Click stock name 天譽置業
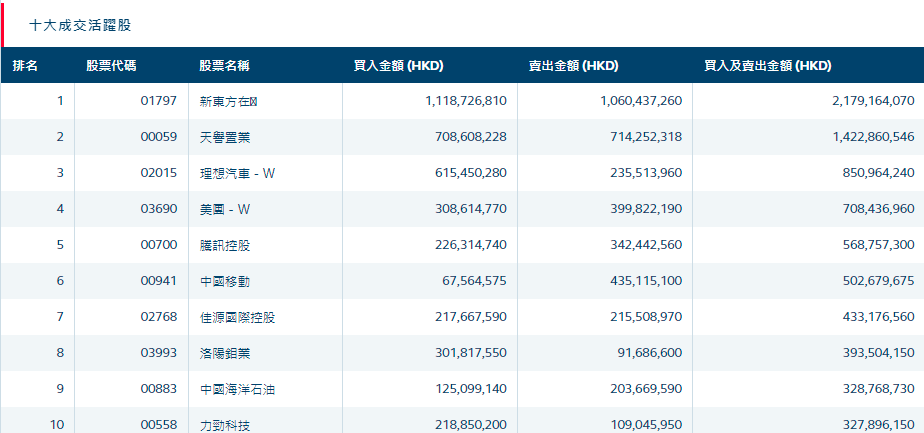This screenshot has height=433, width=924. [225, 137]
